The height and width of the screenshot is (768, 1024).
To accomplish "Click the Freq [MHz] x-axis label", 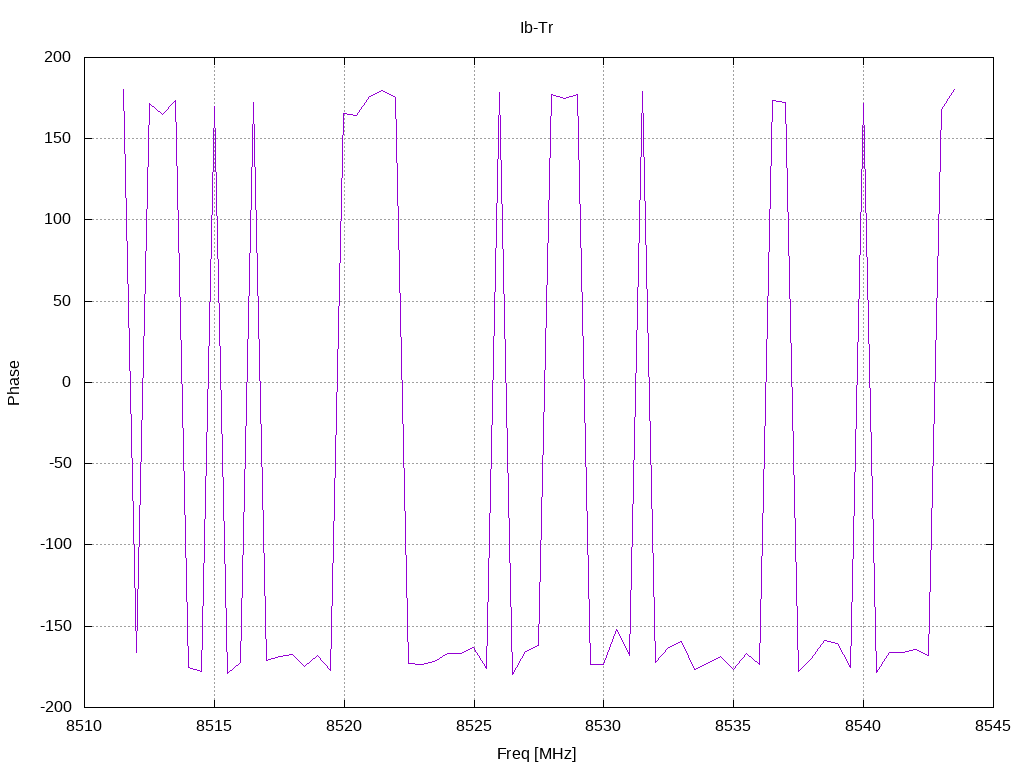I will (537, 754).
